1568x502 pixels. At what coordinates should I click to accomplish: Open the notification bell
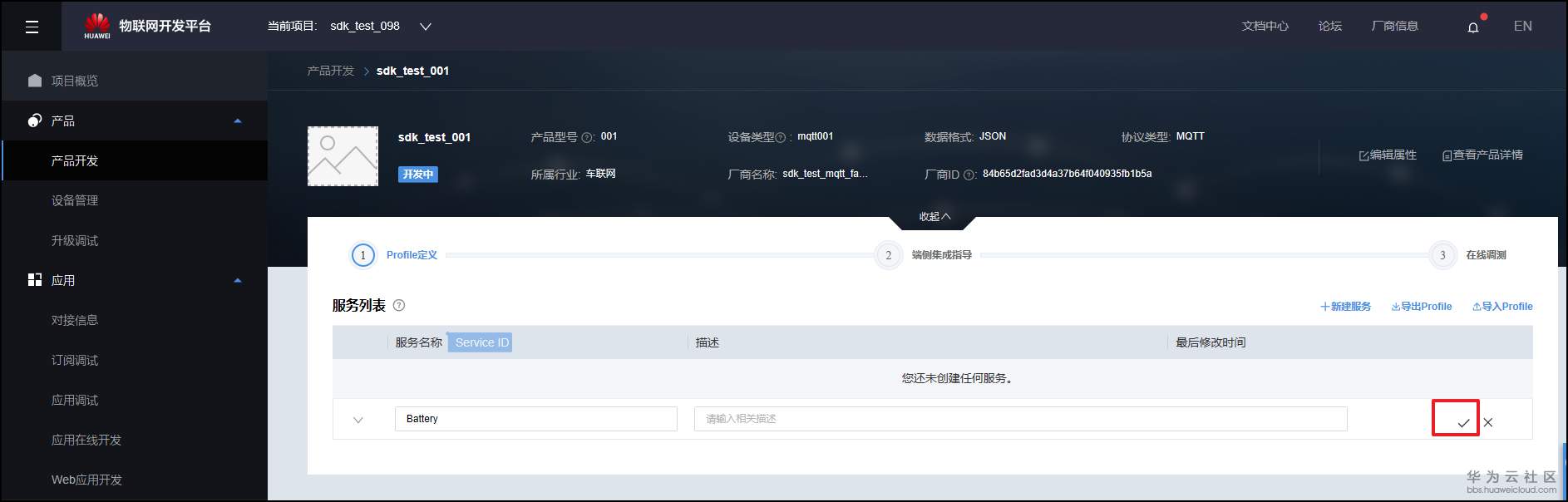point(1473,27)
